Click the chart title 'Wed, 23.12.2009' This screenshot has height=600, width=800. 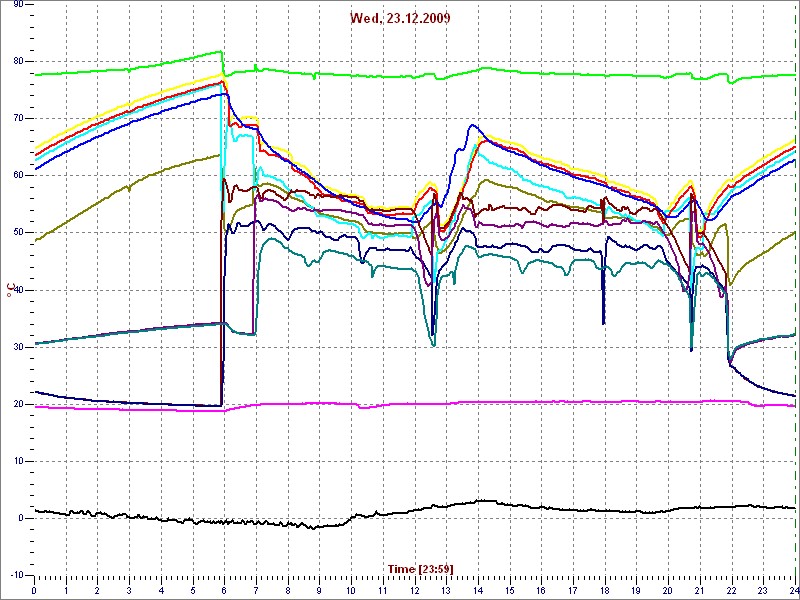[399, 19]
